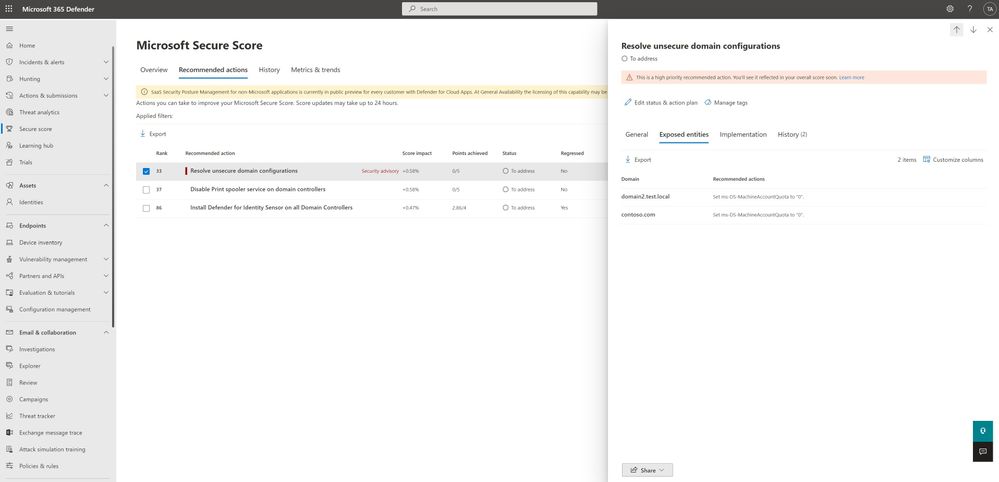Open settings gear in top bar
This screenshot has width=999, height=482.
[x=950, y=9]
